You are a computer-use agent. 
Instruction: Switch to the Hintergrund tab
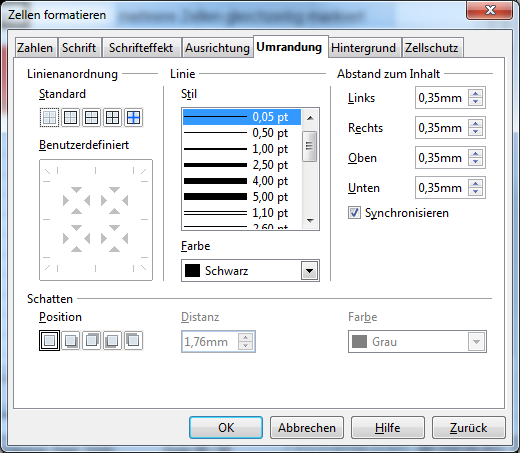point(363,48)
